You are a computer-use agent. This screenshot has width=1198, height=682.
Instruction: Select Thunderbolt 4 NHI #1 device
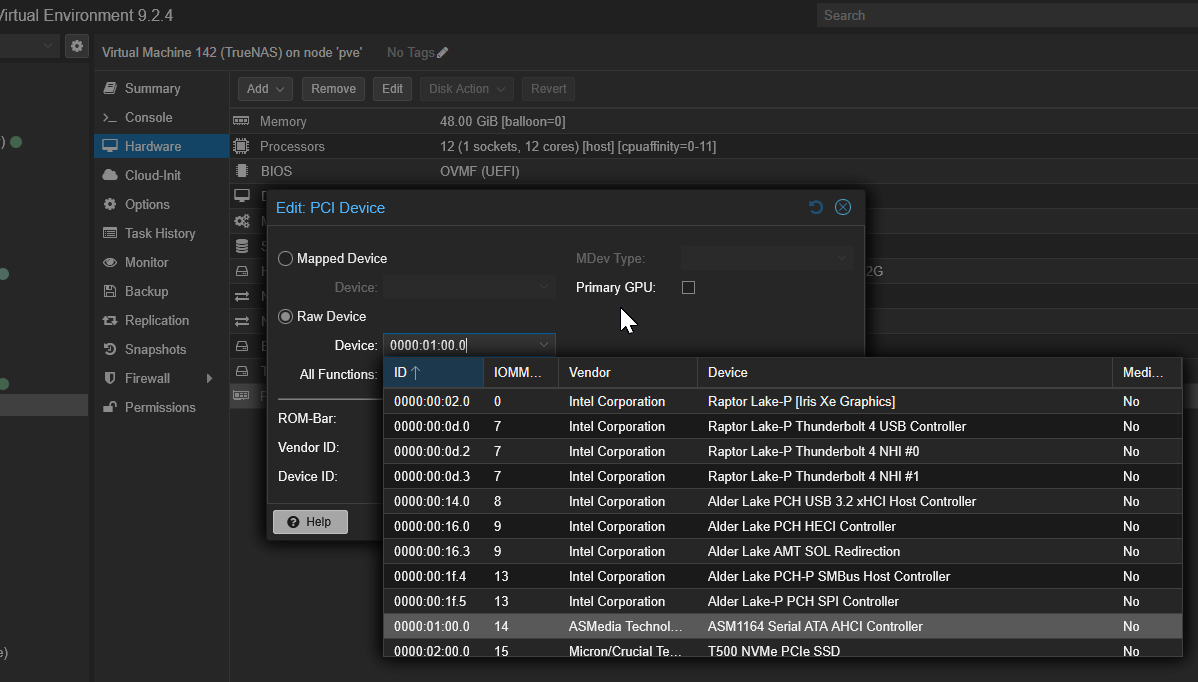[x=782, y=477]
